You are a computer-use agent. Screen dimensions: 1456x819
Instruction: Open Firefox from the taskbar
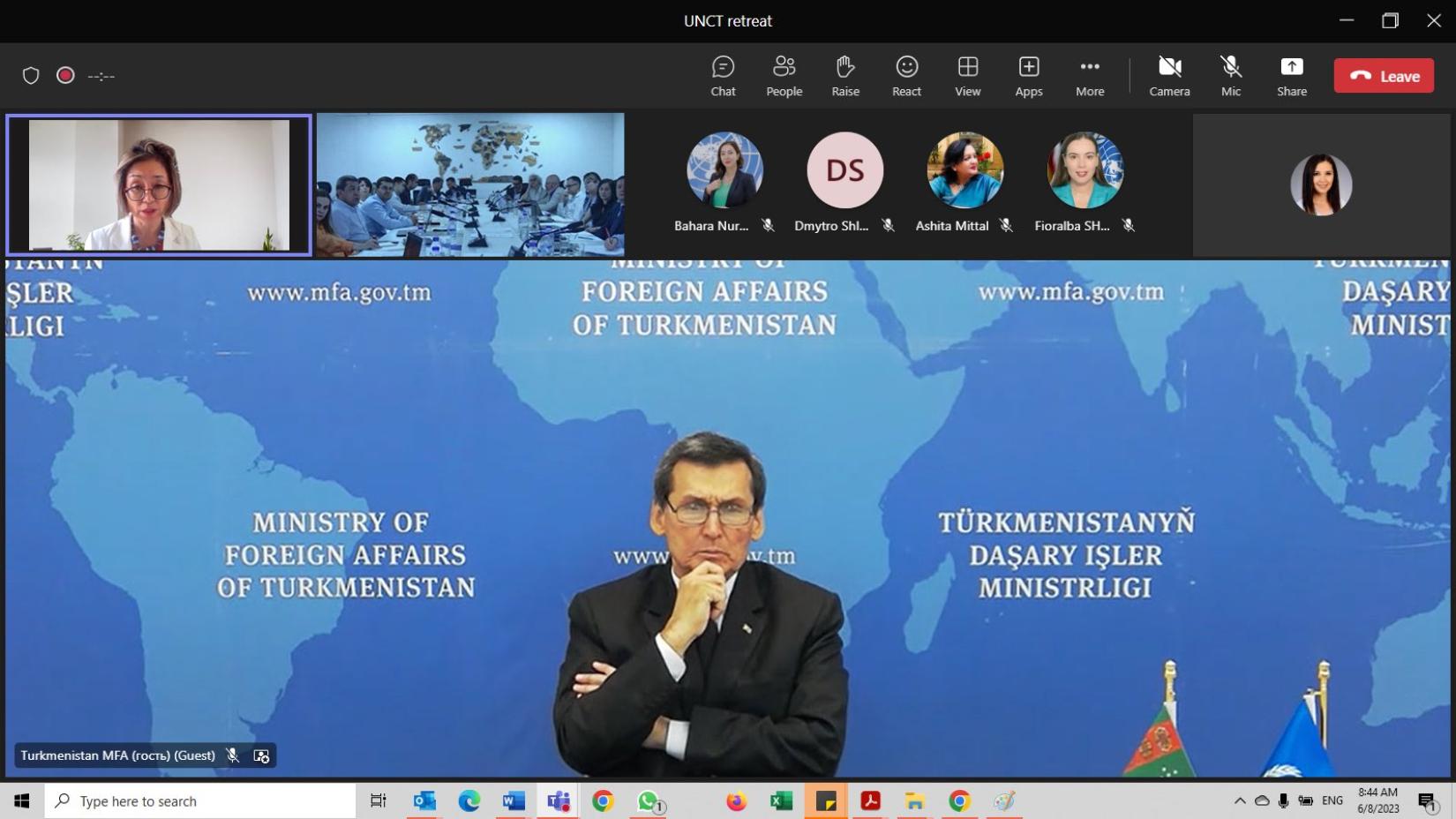coord(737,800)
